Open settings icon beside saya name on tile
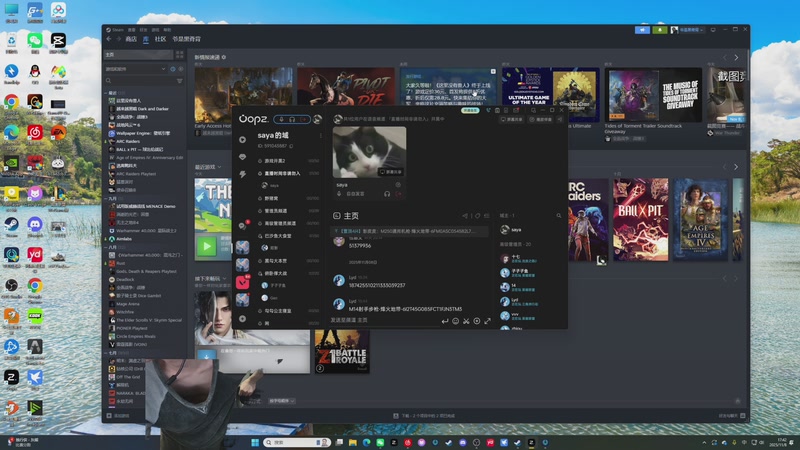 (x=398, y=185)
